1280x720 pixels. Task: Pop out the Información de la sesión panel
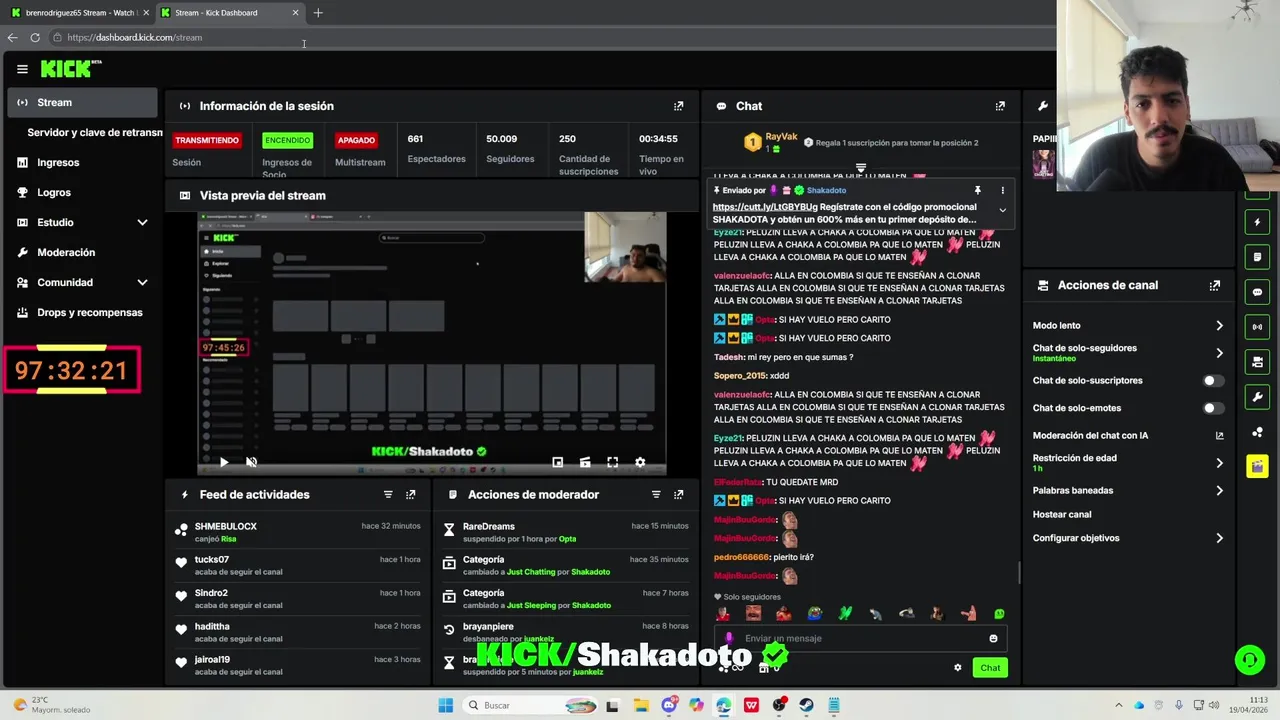point(679,106)
